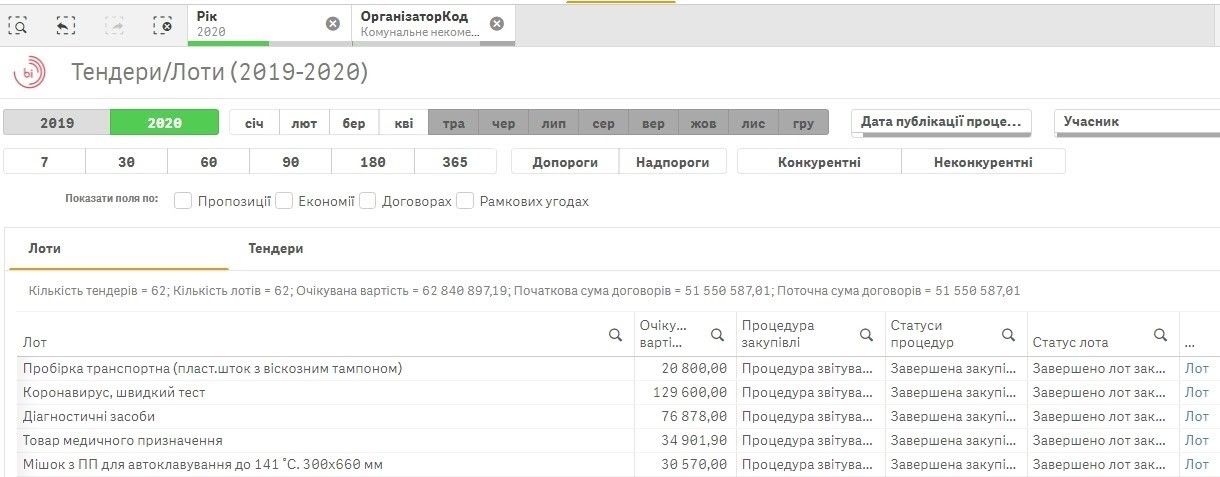
Task: Select the Діагностичні засоби cell
Action: [325, 416]
